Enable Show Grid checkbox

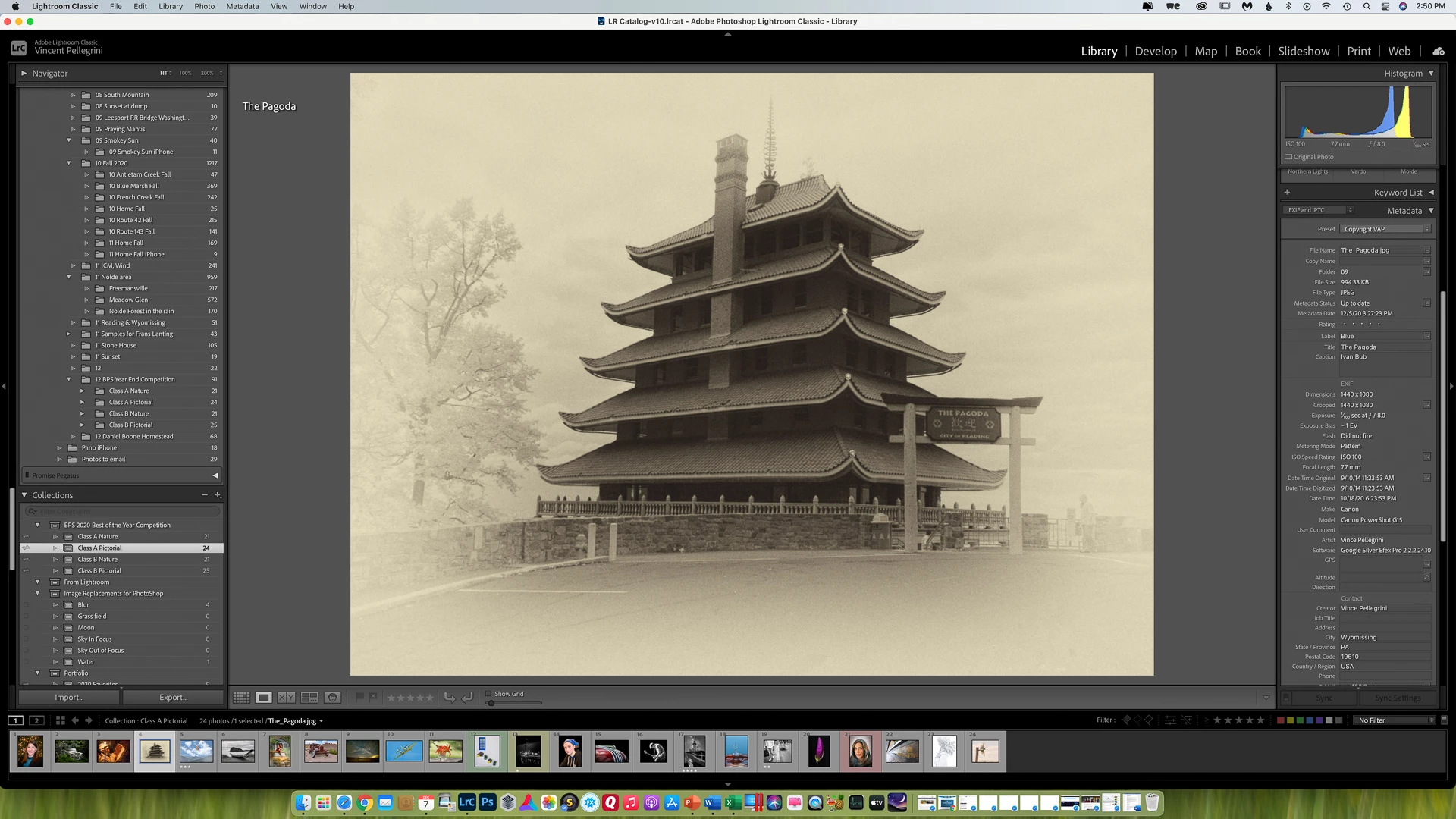tap(488, 694)
